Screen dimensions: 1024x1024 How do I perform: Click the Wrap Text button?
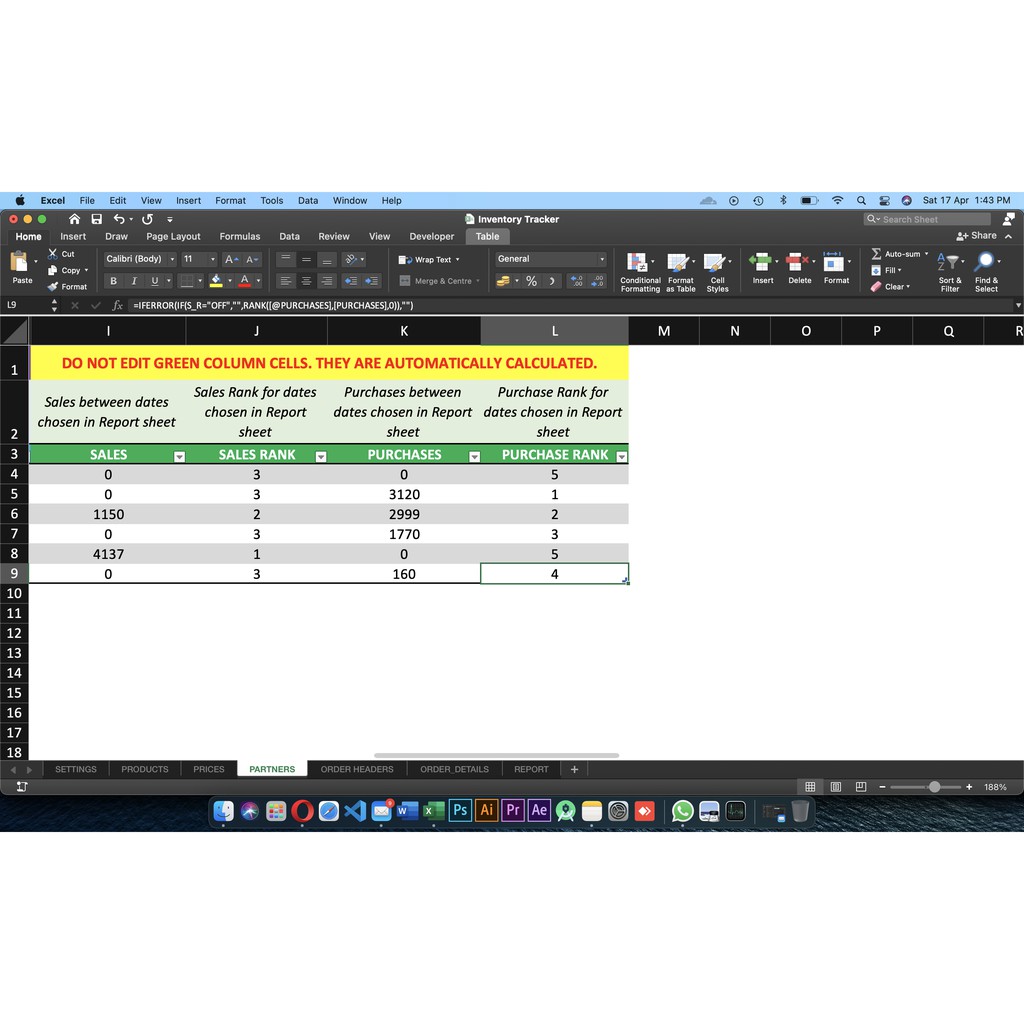[430, 259]
